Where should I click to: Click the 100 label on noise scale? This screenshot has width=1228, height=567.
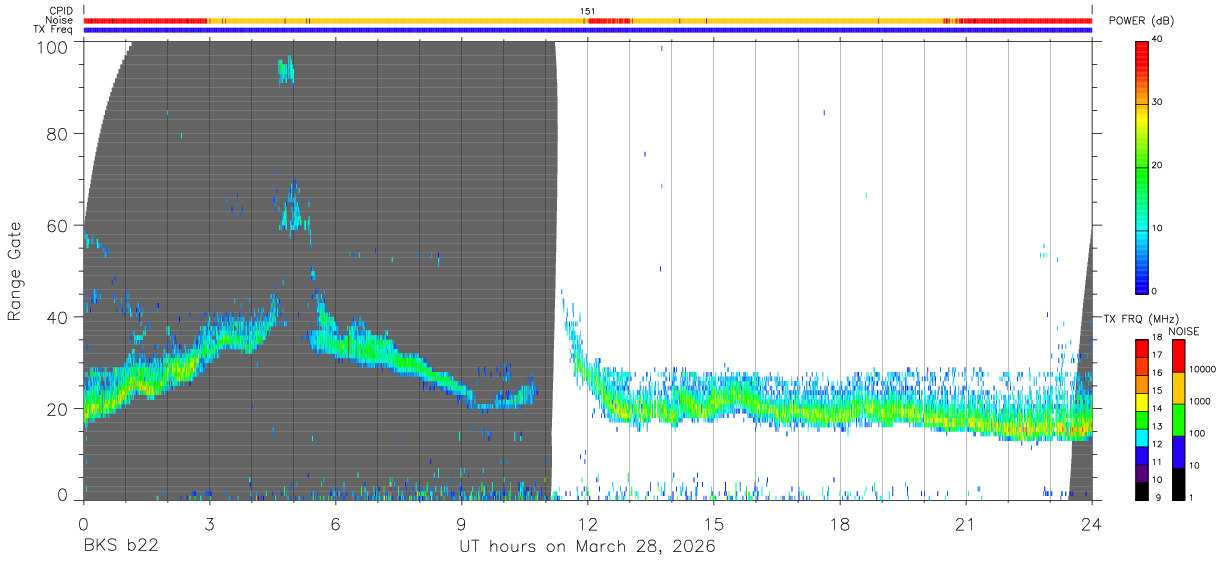(x=1198, y=434)
